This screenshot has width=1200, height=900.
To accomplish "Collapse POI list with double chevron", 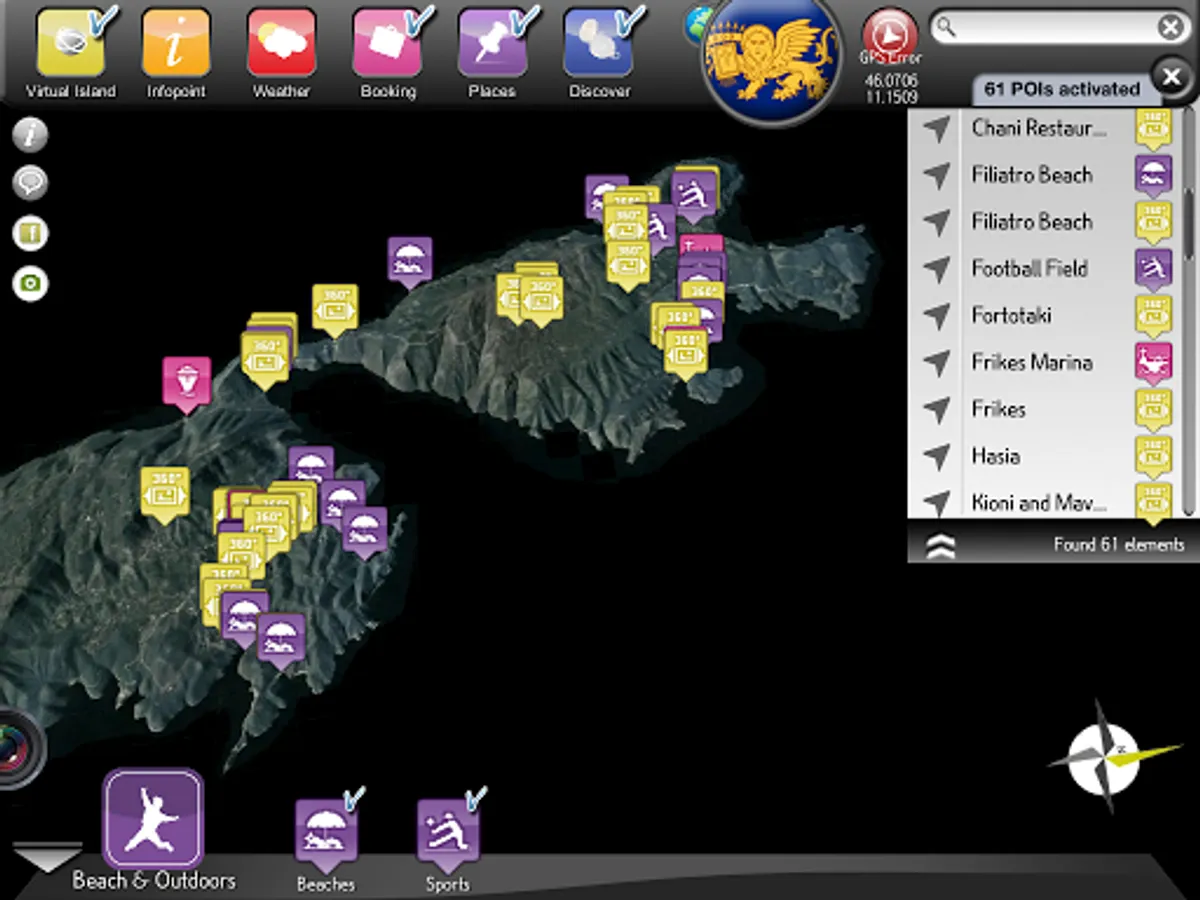I will click(941, 545).
